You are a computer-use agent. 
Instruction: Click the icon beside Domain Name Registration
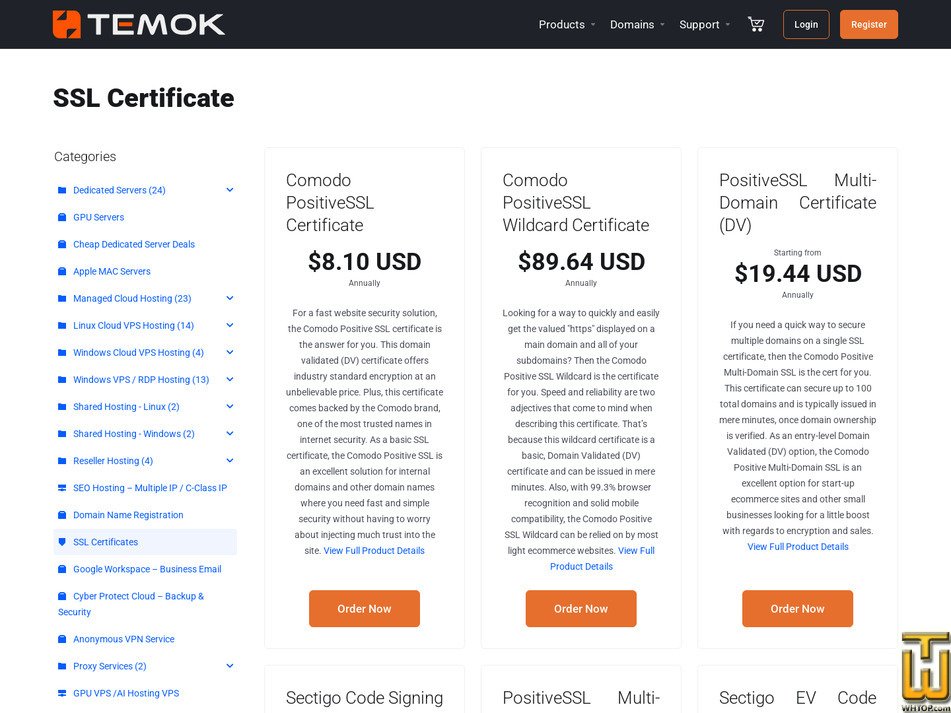tap(62, 514)
